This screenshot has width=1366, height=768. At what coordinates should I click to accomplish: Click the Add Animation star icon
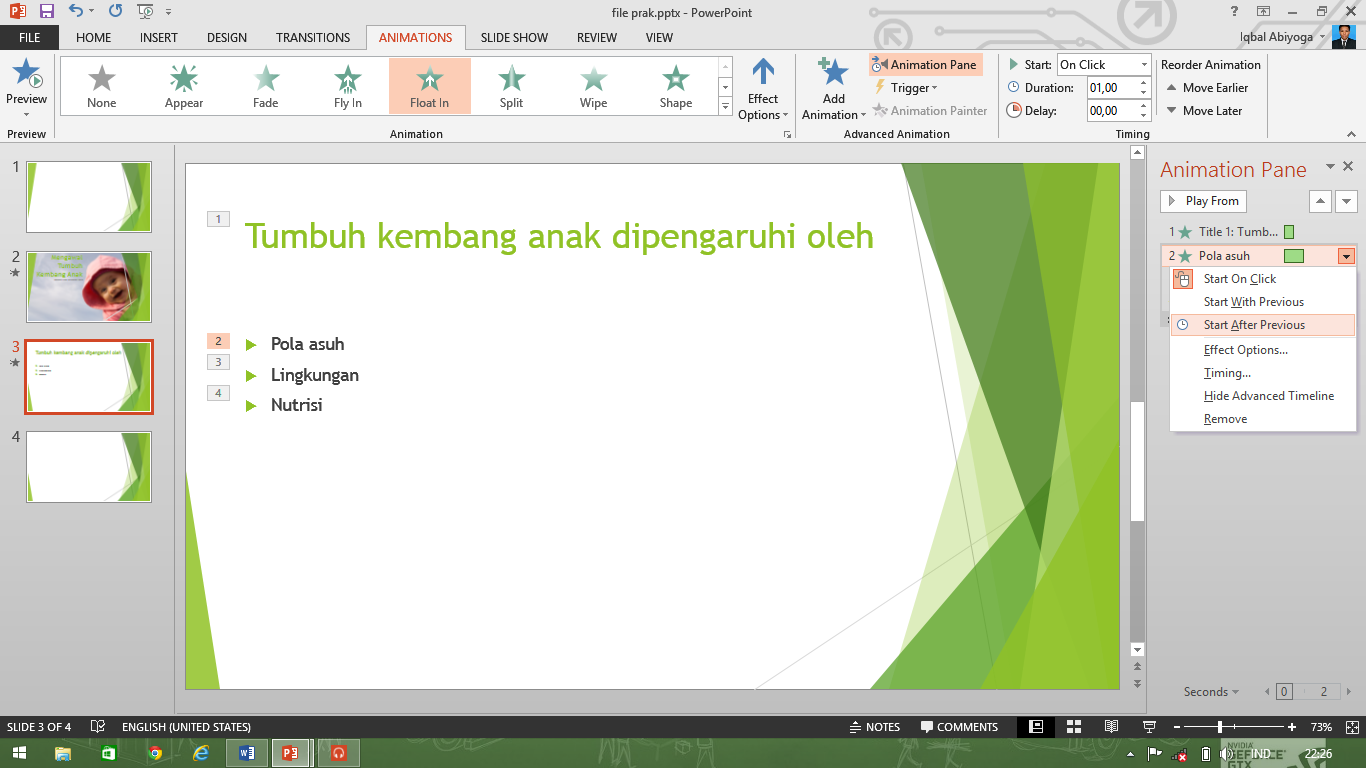point(833,73)
